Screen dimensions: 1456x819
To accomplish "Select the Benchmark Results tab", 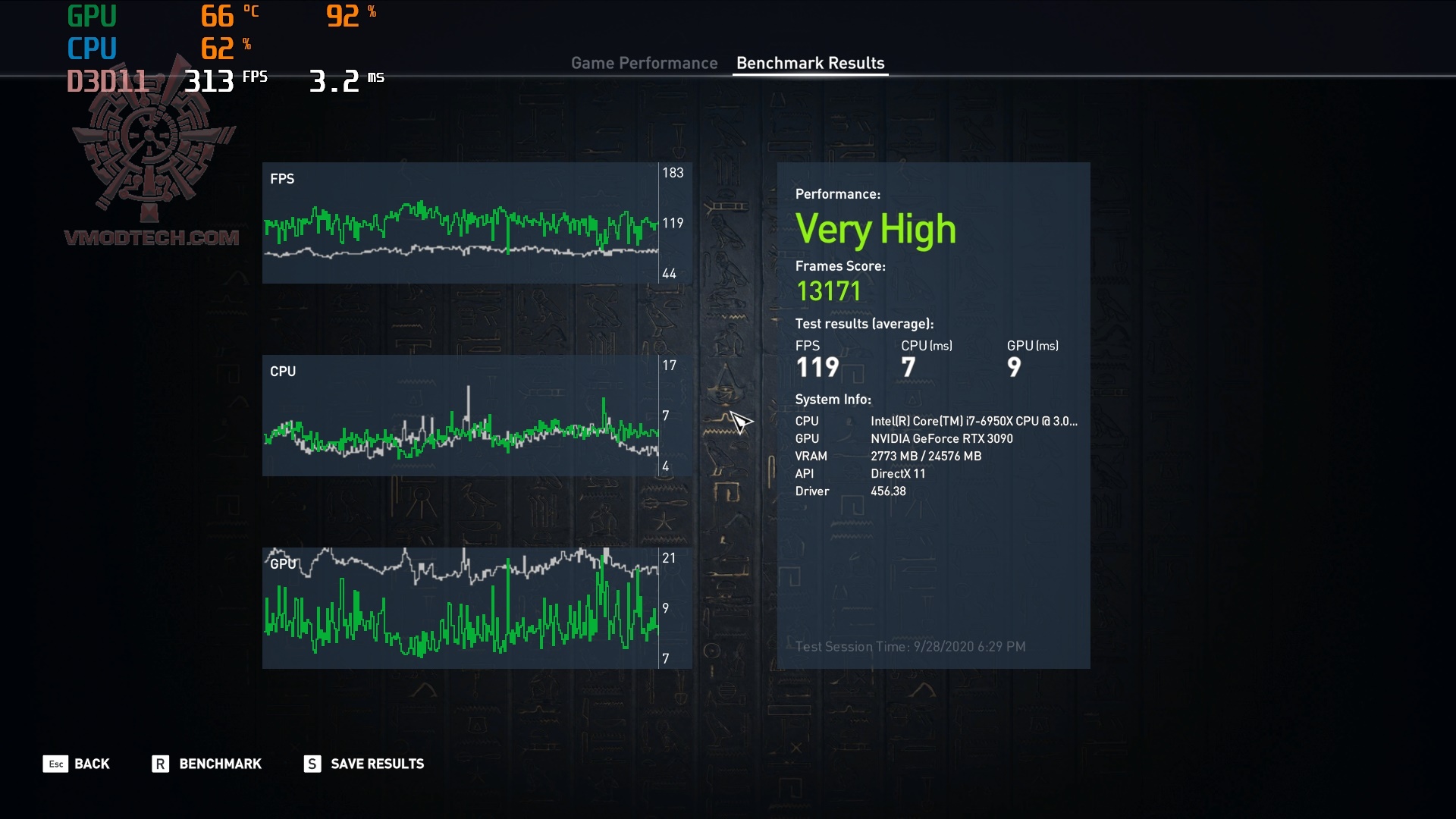I will click(809, 64).
